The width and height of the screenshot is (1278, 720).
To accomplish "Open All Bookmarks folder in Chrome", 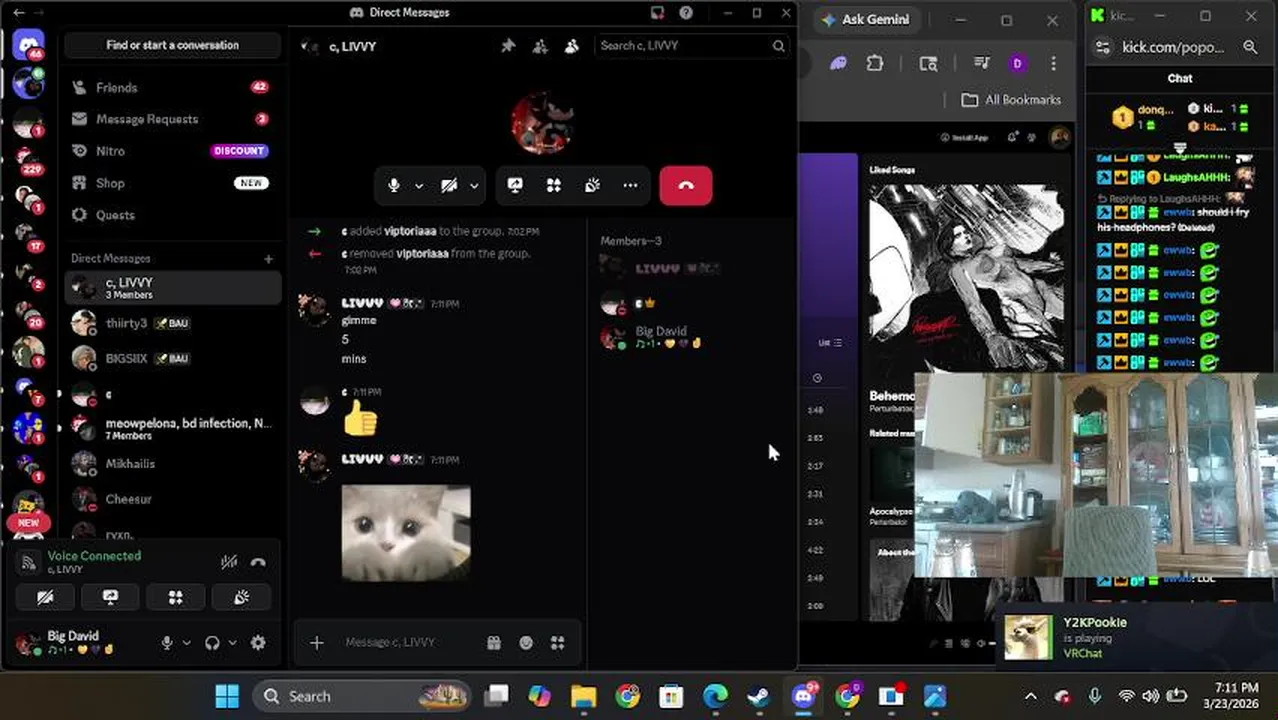I will click(x=1011, y=100).
